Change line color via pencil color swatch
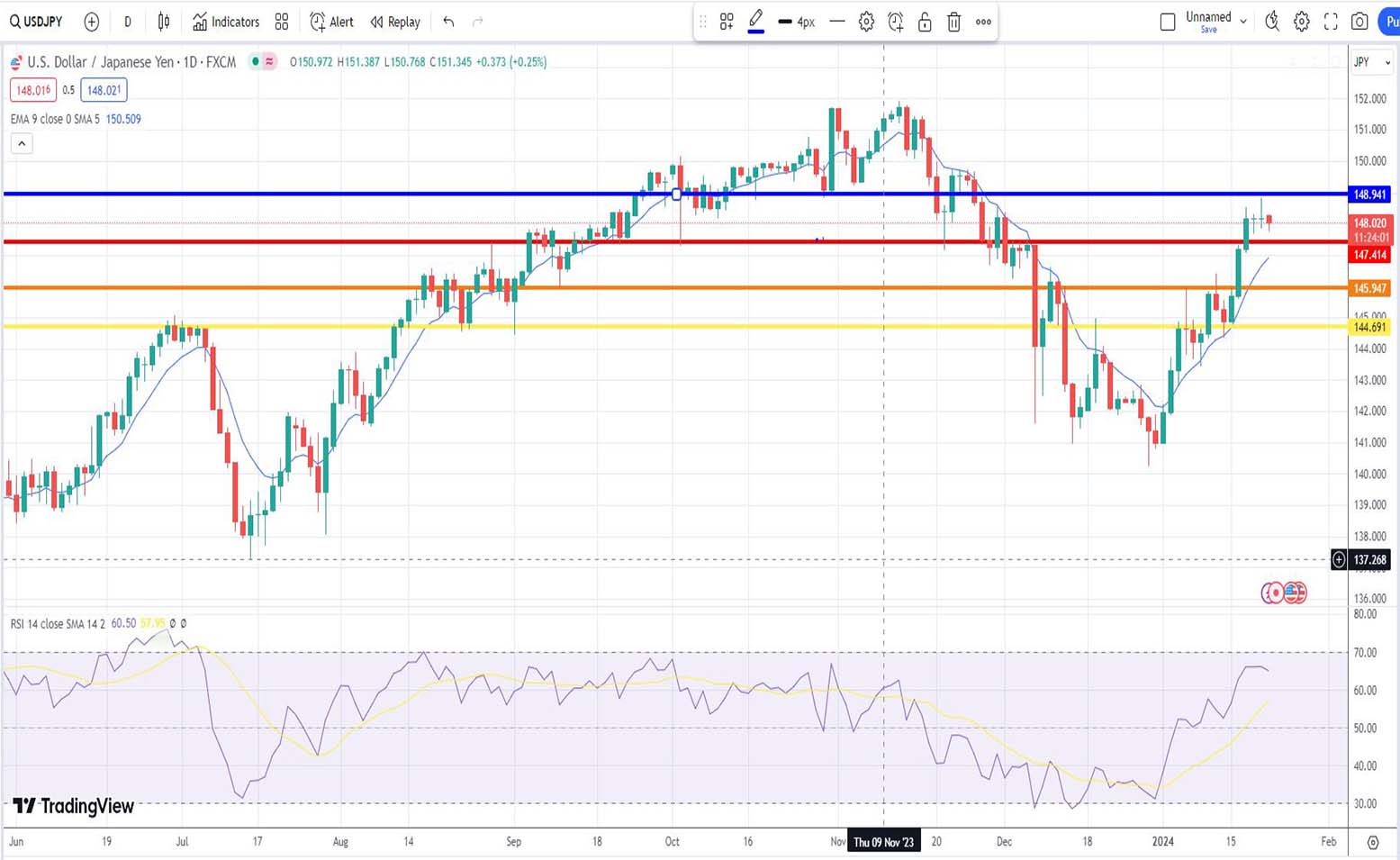Screen dimensions: 1400x860 [756, 22]
